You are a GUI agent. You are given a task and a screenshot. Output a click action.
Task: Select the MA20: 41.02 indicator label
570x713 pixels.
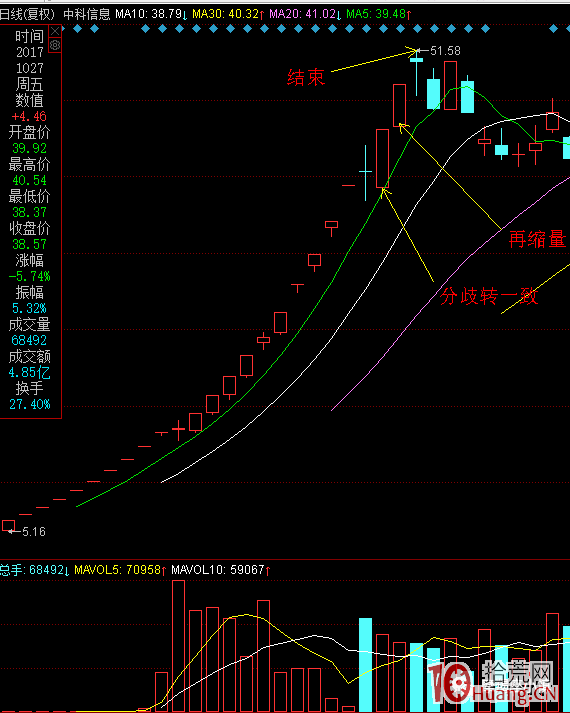tap(305, 14)
